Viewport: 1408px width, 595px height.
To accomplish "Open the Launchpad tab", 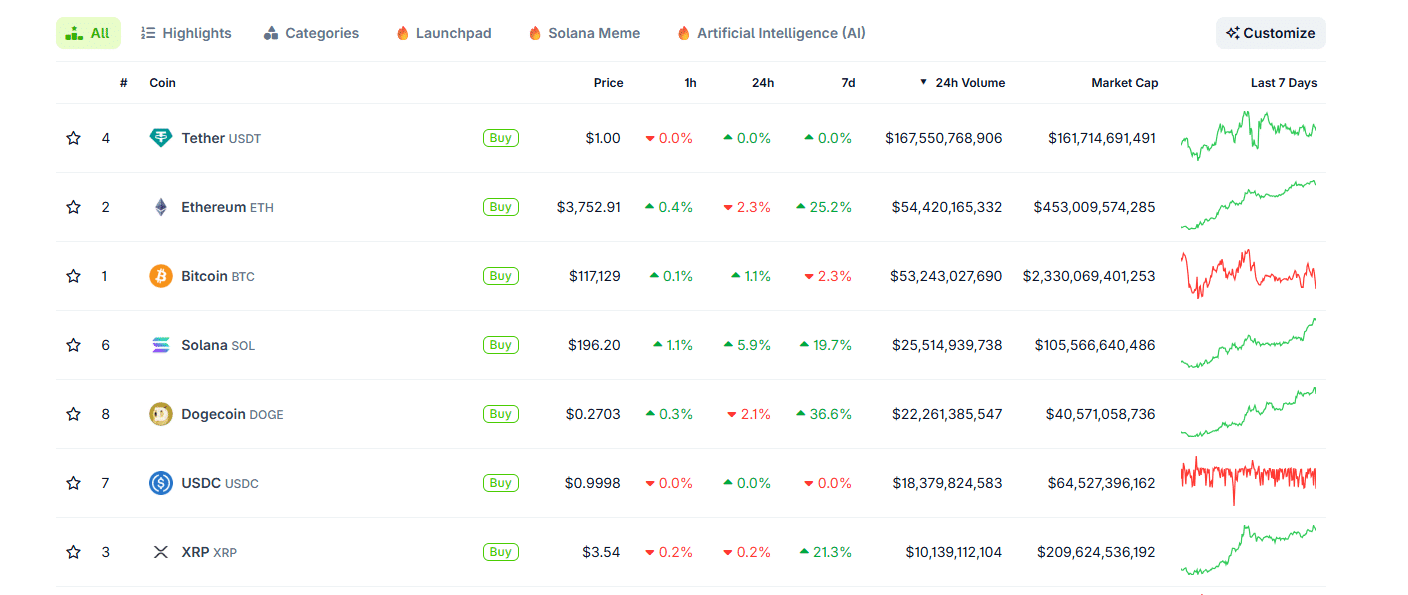I will pyautogui.click(x=444, y=33).
